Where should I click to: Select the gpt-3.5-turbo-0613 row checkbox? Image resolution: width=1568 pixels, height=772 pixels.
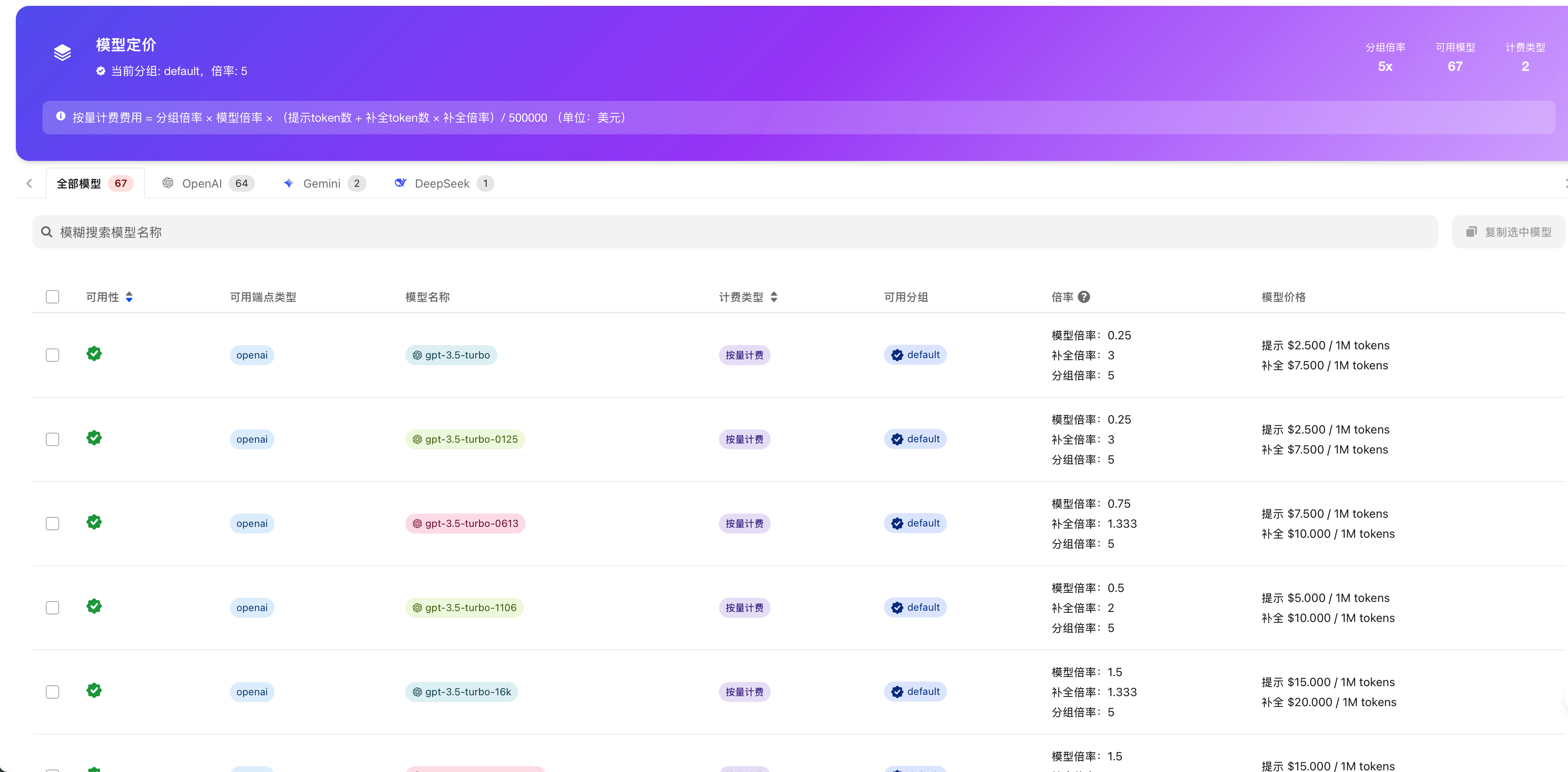[x=52, y=524]
